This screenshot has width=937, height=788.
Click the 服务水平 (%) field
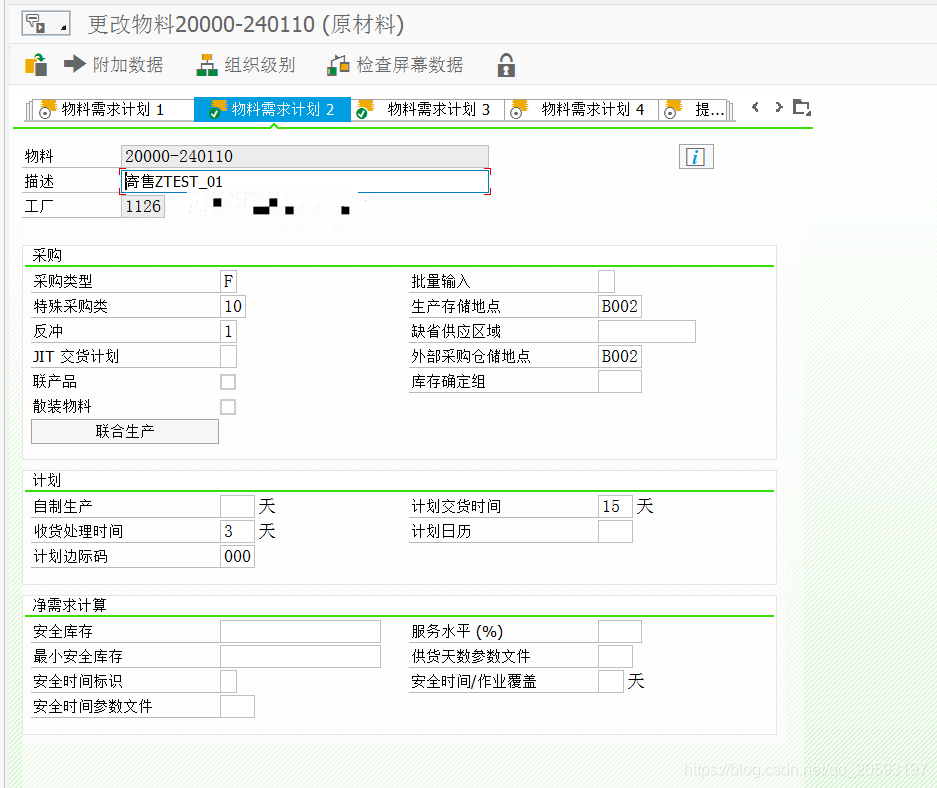coord(620,631)
